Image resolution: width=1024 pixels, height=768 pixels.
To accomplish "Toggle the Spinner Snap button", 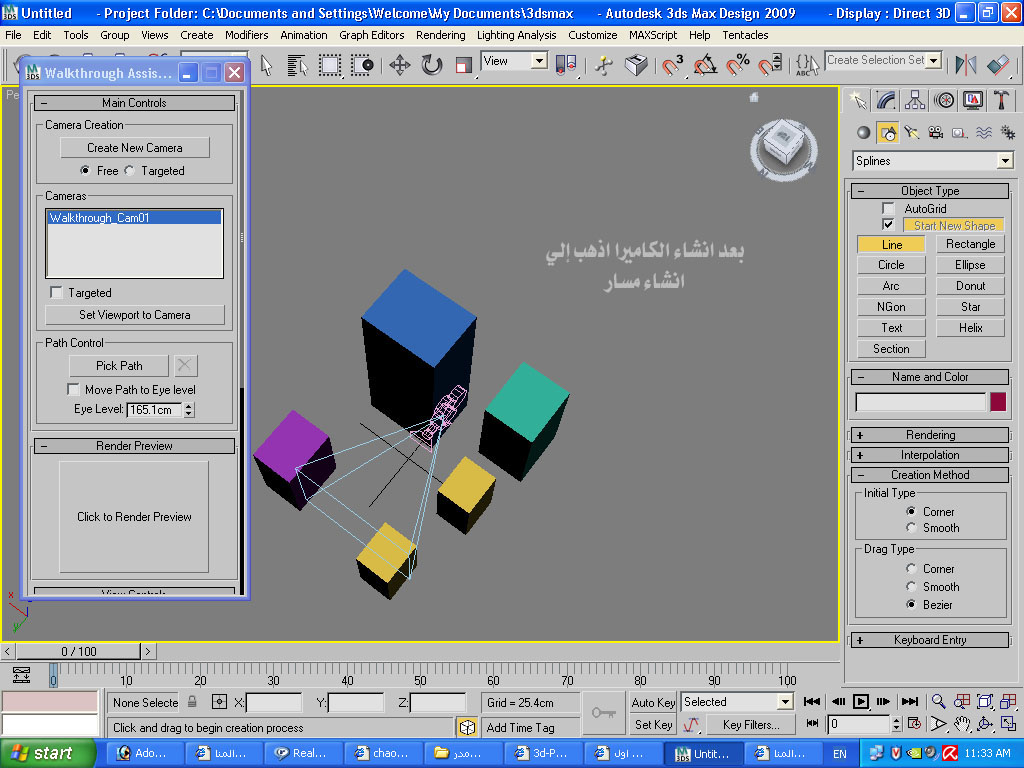I will [770, 65].
